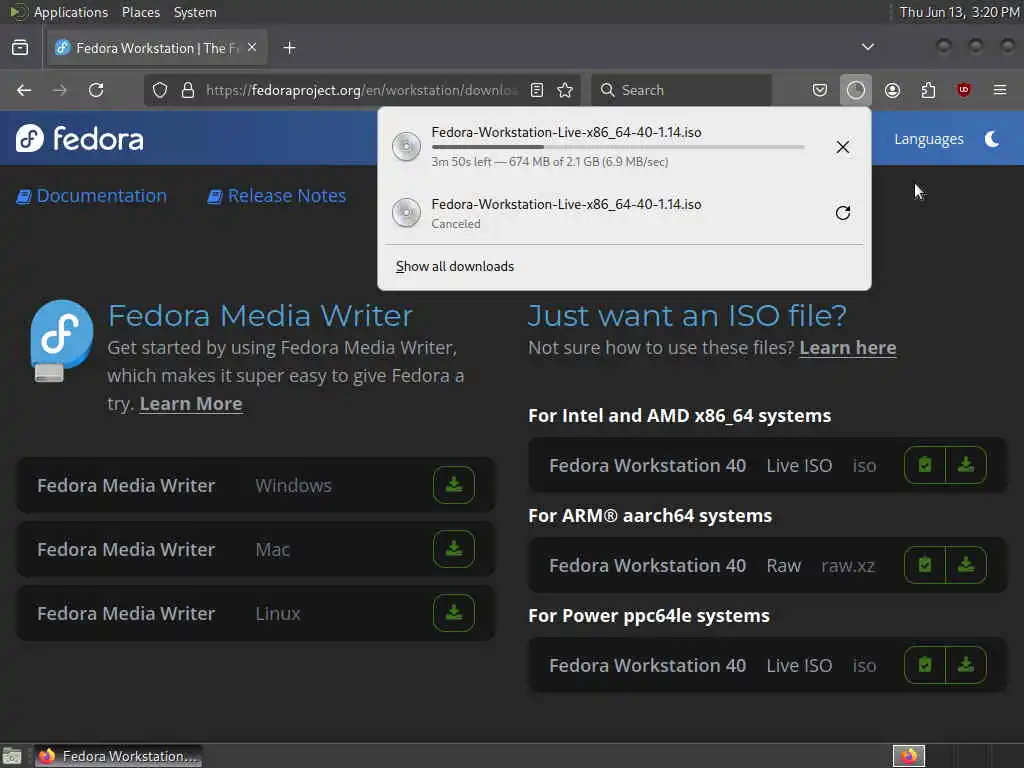1024x768 pixels.
Task: Open the System menu
Action: tap(195, 12)
